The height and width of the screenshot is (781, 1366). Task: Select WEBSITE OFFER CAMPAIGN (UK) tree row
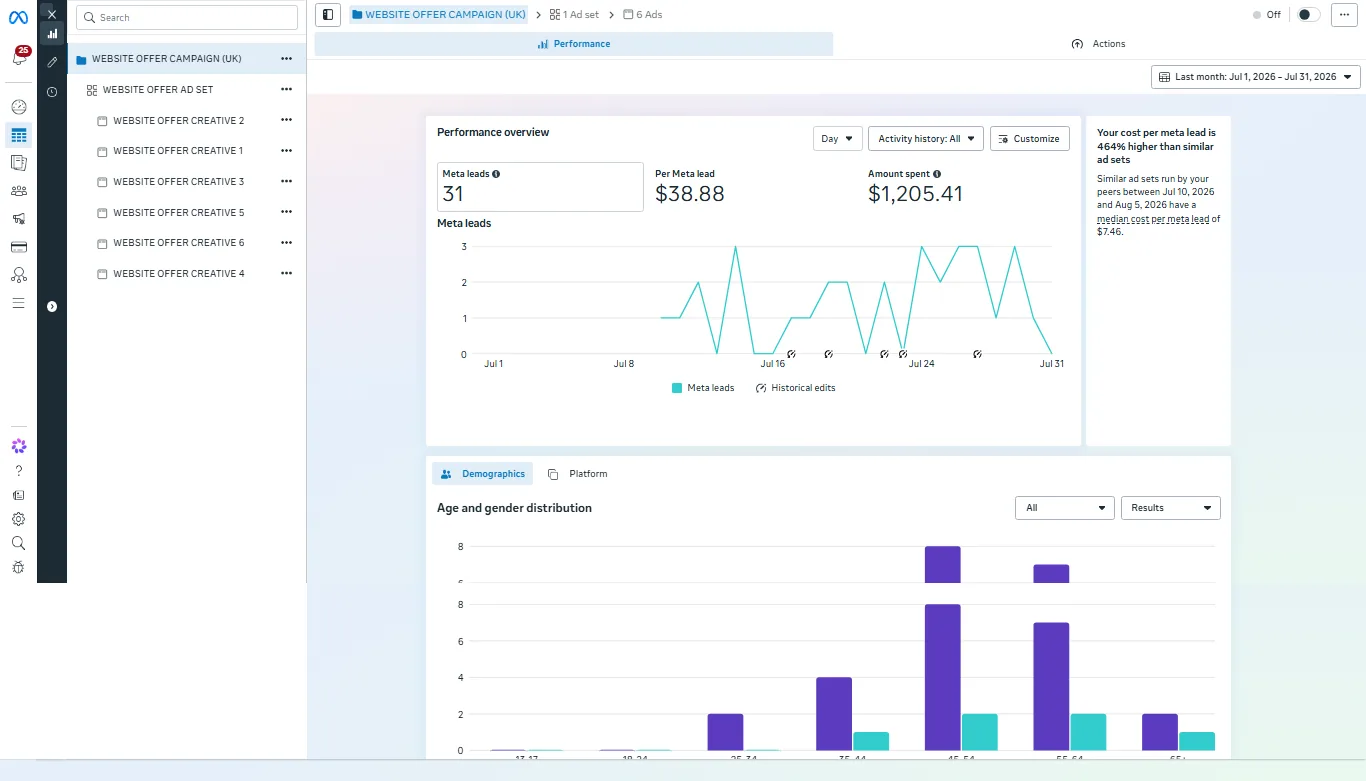(x=186, y=59)
